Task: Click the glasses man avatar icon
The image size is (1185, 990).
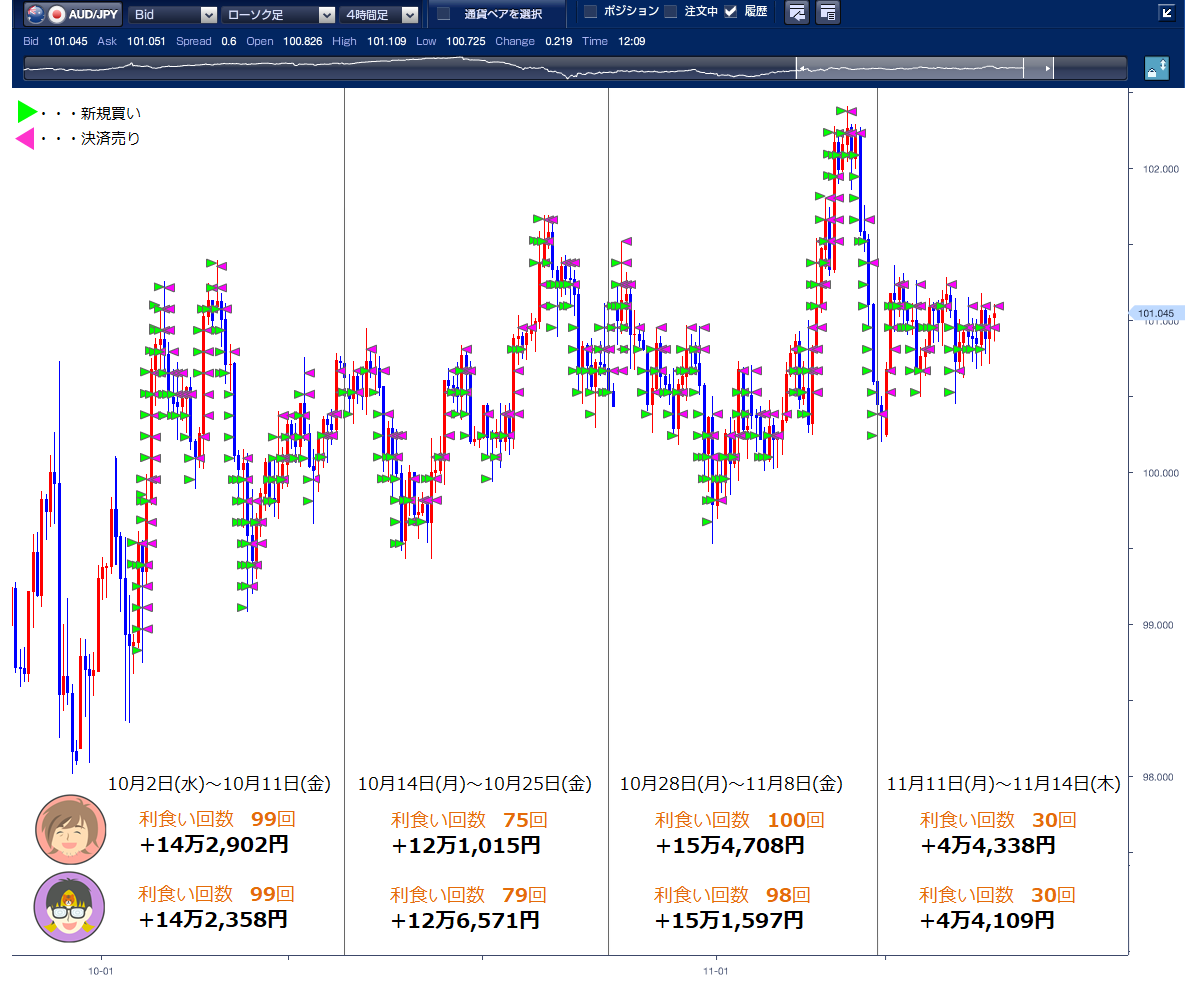Action: click(x=70, y=907)
